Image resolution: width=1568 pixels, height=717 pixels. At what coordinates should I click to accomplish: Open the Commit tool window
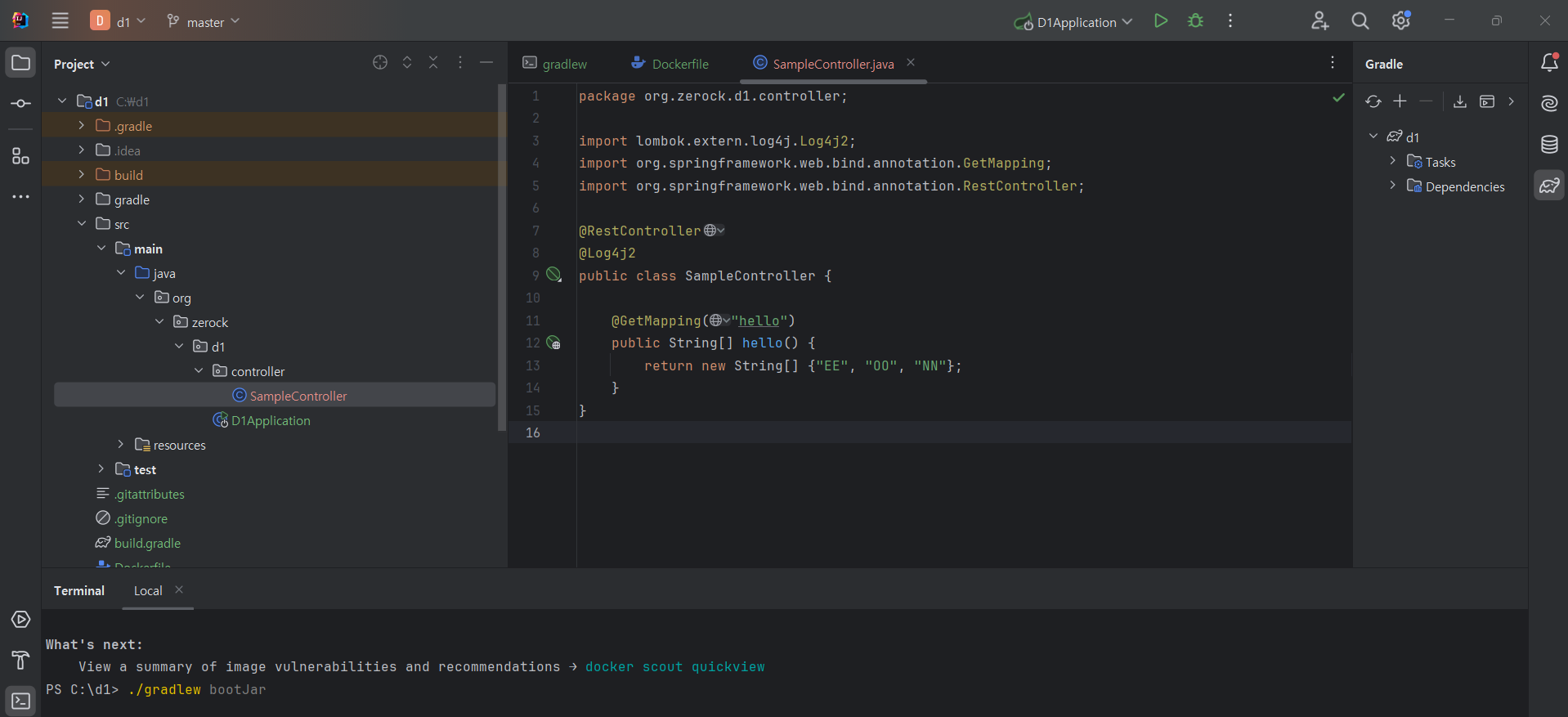(x=21, y=104)
